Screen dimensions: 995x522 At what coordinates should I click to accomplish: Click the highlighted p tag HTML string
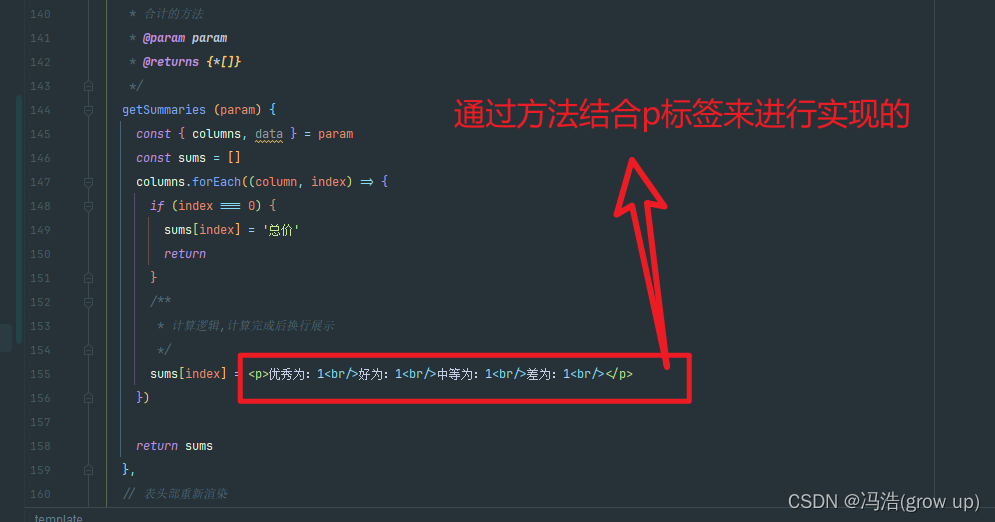click(440, 374)
